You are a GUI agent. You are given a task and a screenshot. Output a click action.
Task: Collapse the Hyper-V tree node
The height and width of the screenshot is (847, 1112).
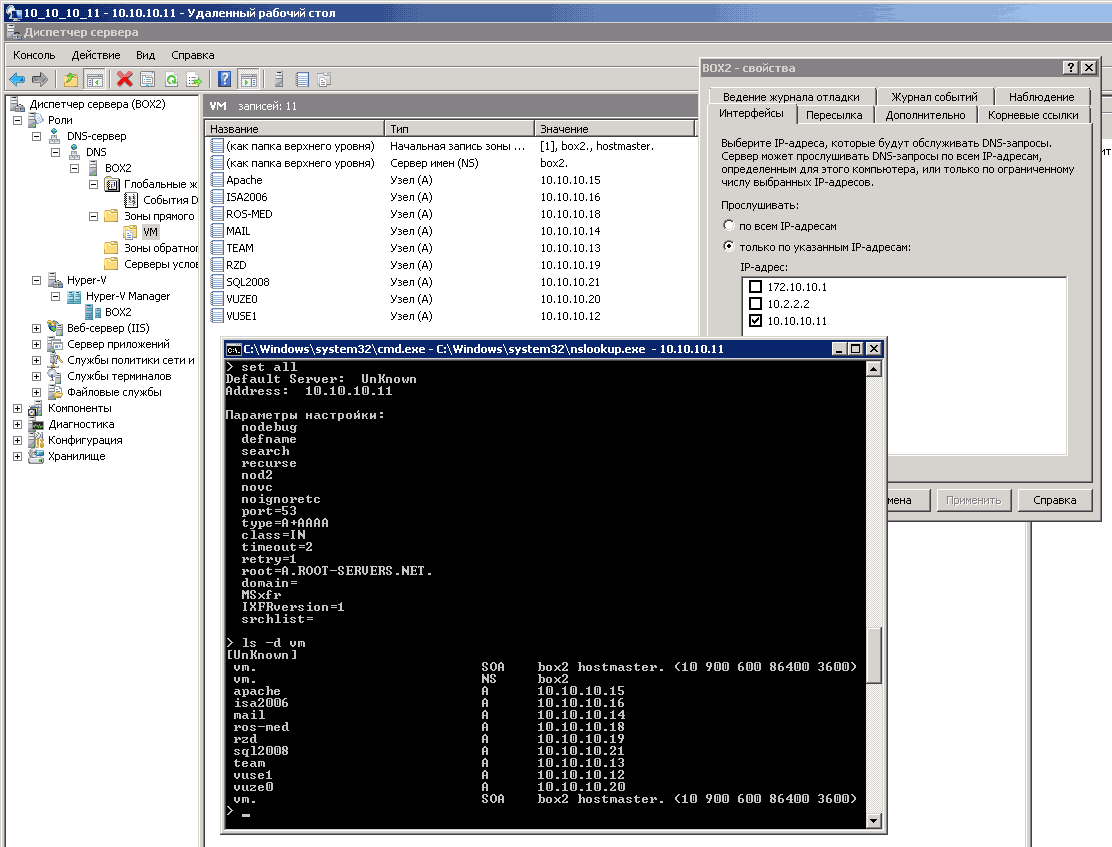(37, 280)
